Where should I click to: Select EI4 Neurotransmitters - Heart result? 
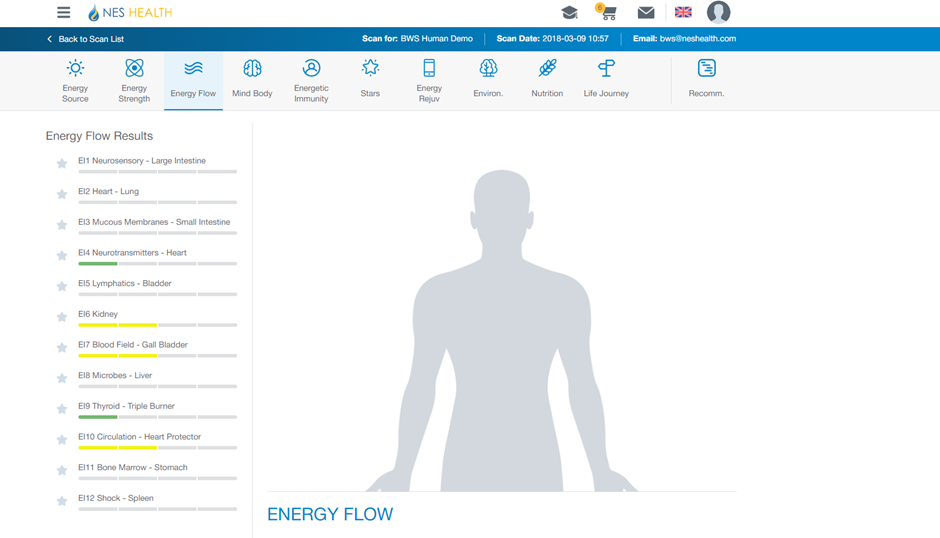pos(132,253)
